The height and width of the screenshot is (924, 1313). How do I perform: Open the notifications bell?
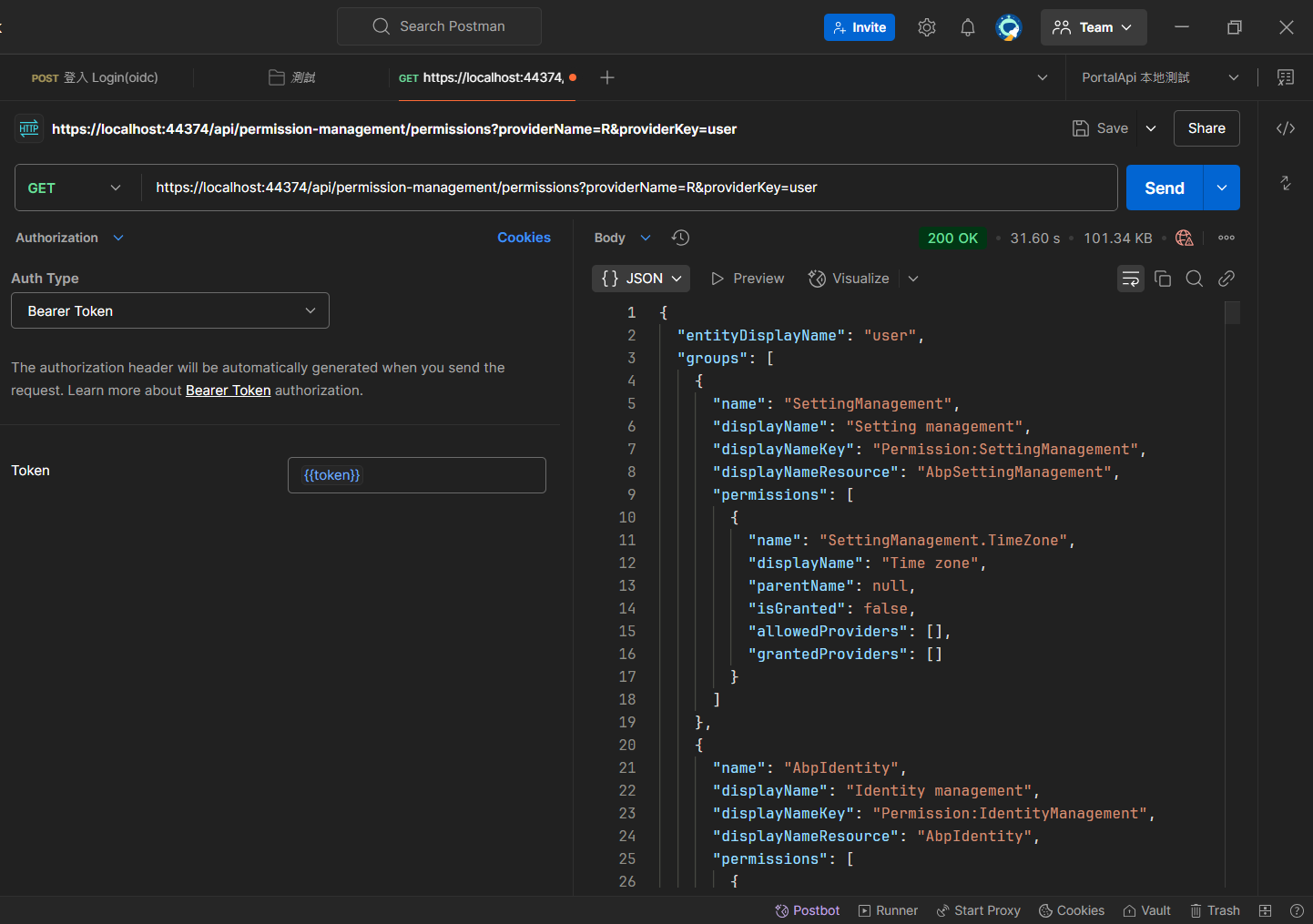[967, 27]
